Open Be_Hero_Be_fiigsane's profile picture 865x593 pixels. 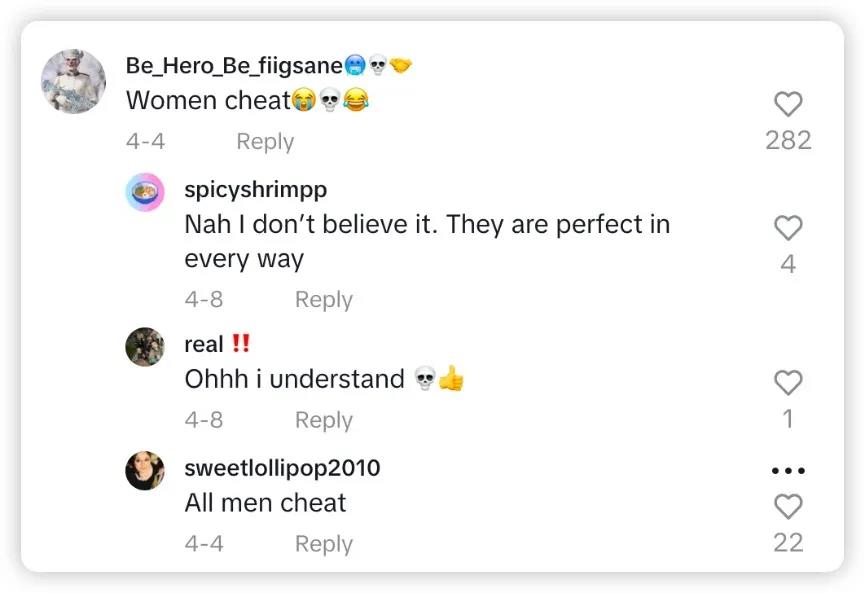coord(73,81)
